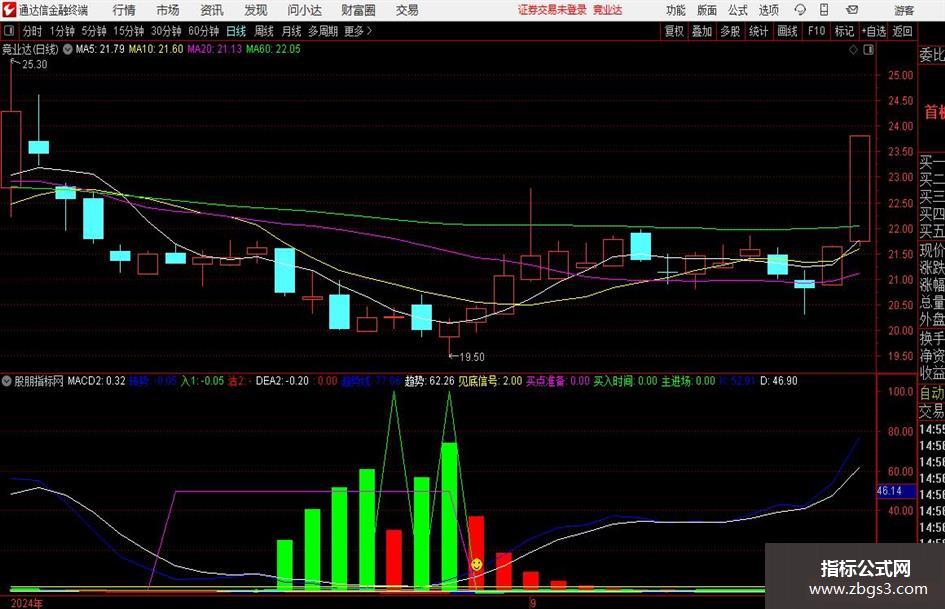Open the 问小达 menu
The width and height of the screenshot is (945, 609).
click(x=304, y=10)
